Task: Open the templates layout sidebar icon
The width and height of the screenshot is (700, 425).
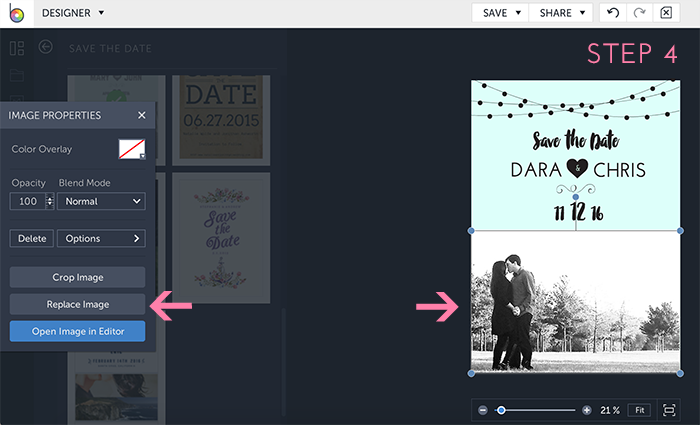Action: point(17,48)
